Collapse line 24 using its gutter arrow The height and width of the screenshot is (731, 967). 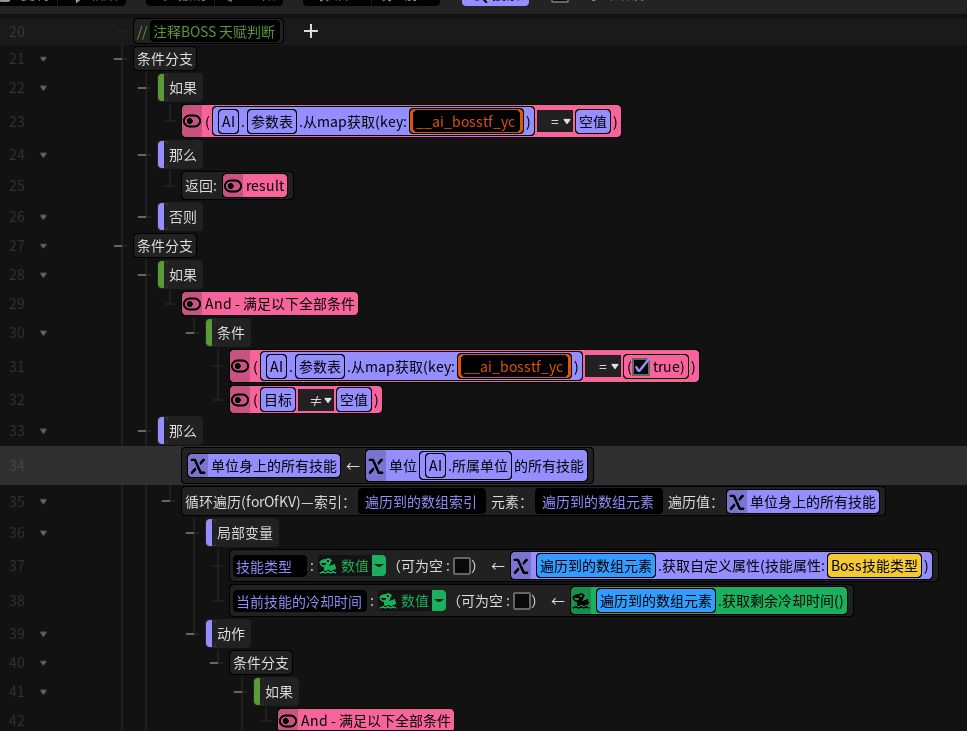click(43, 155)
